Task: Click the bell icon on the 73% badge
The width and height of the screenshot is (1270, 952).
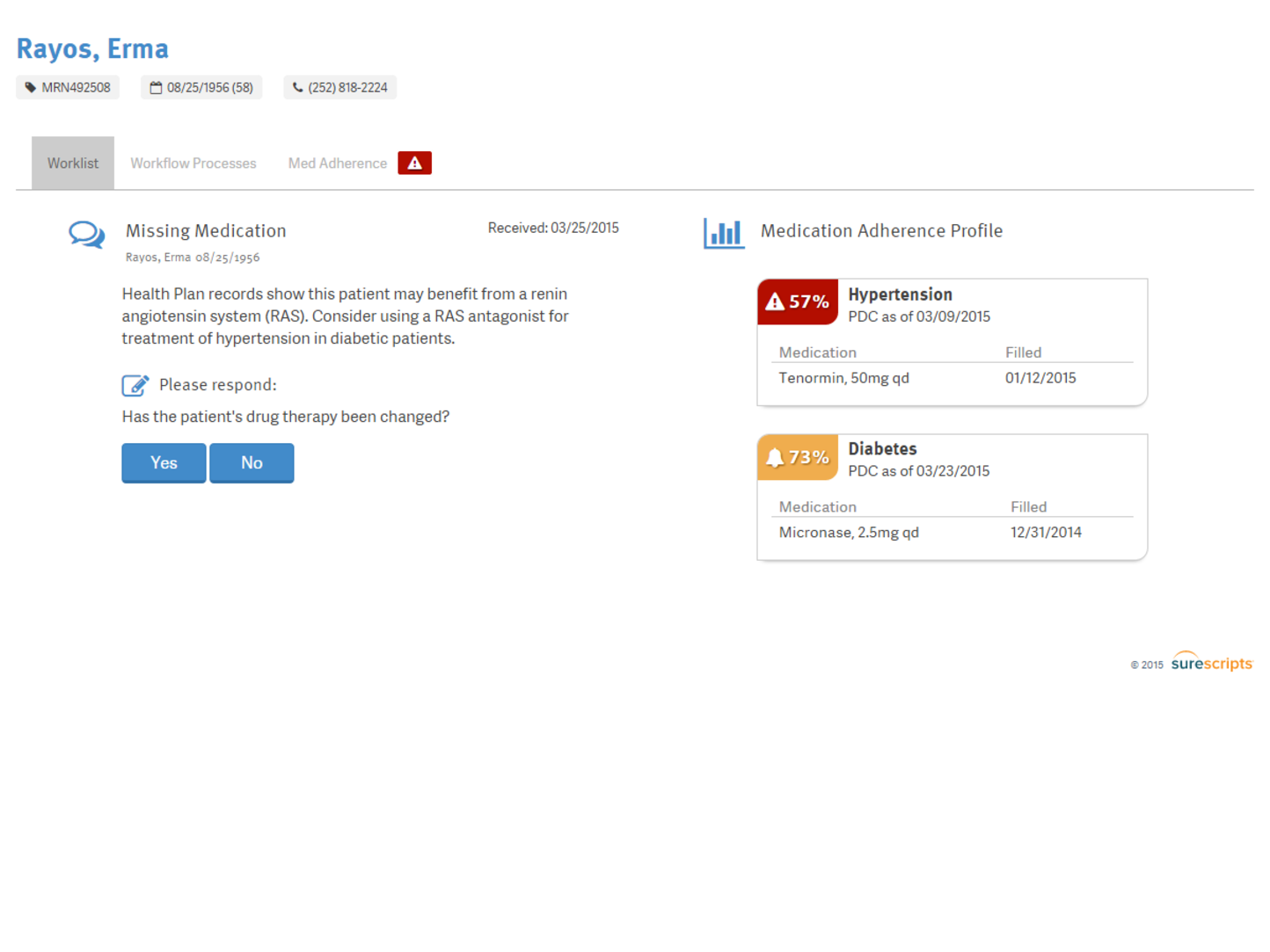Action: pos(776,456)
